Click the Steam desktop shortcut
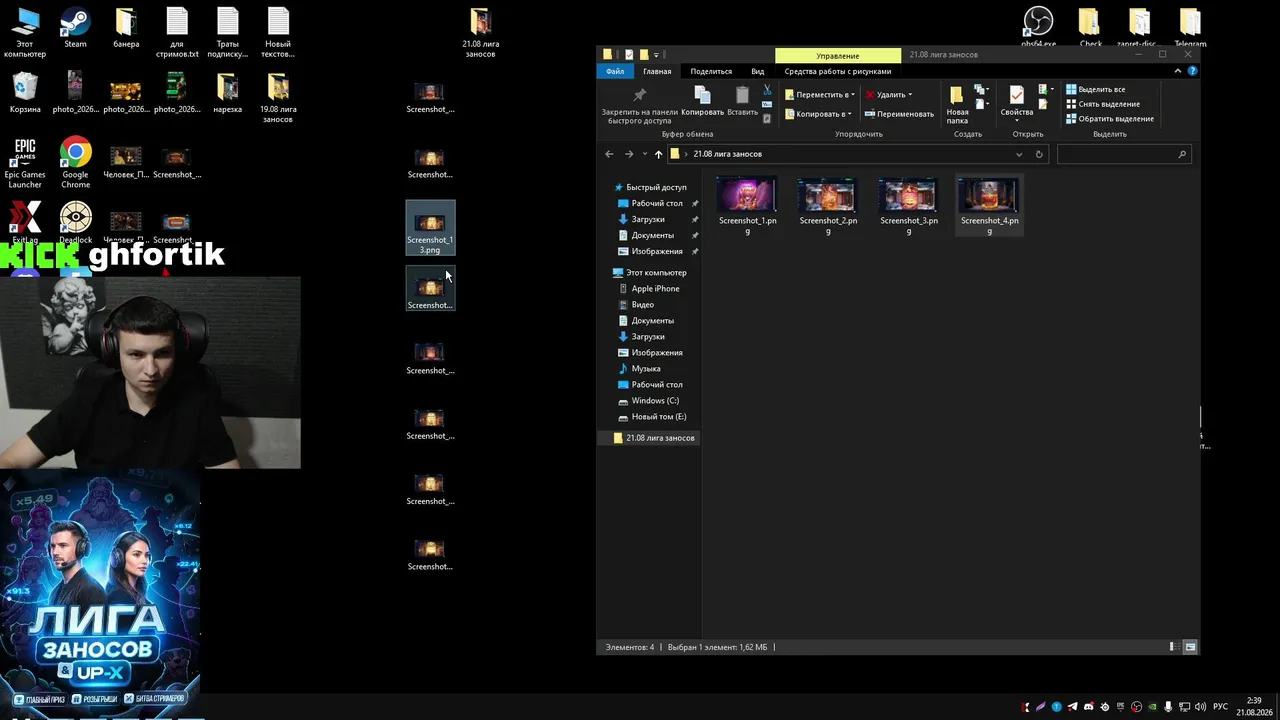Image resolution: width=1280 pixels, height=720 pixels. click(75, 28)
